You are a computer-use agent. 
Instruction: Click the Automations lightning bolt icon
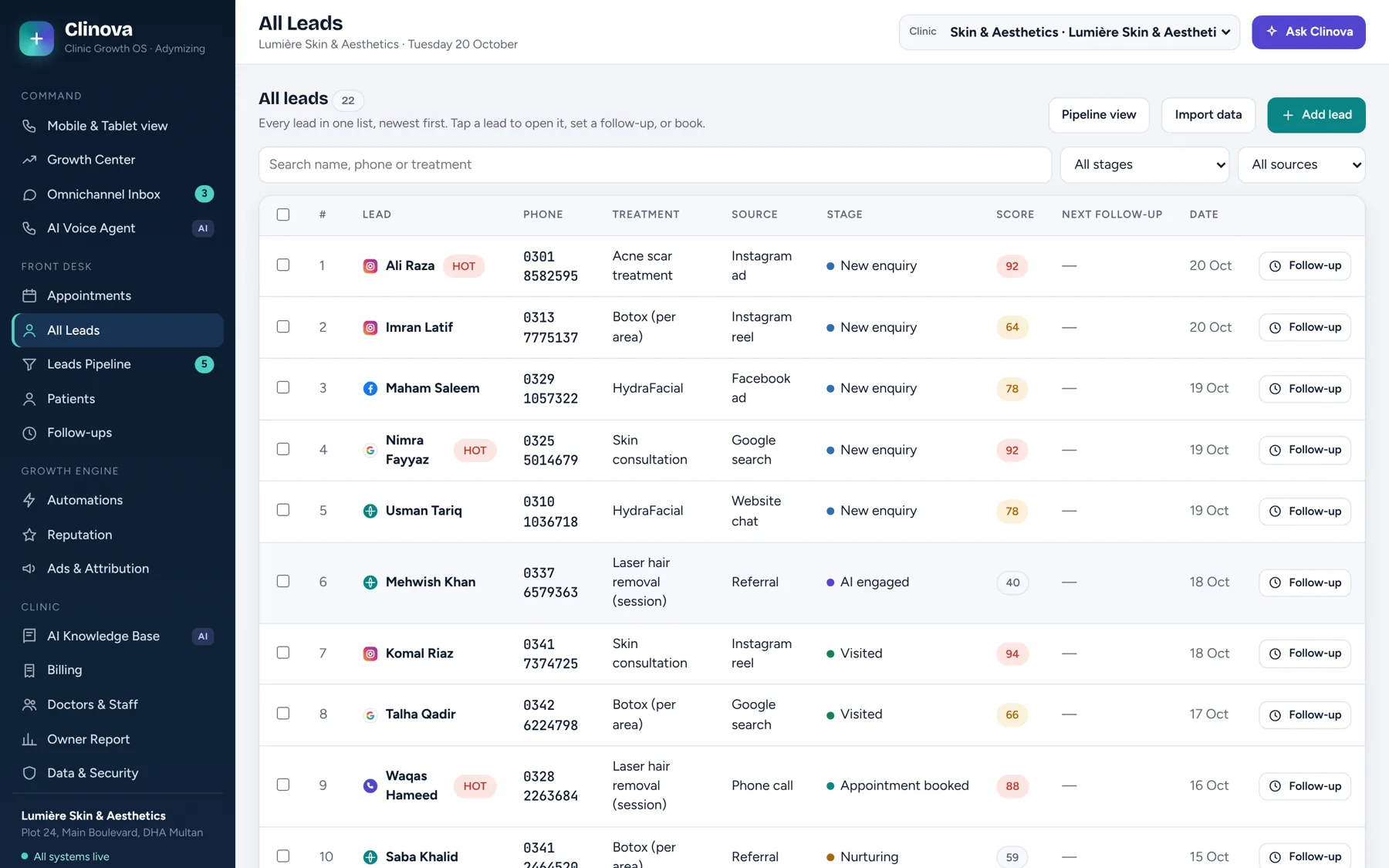29,500
